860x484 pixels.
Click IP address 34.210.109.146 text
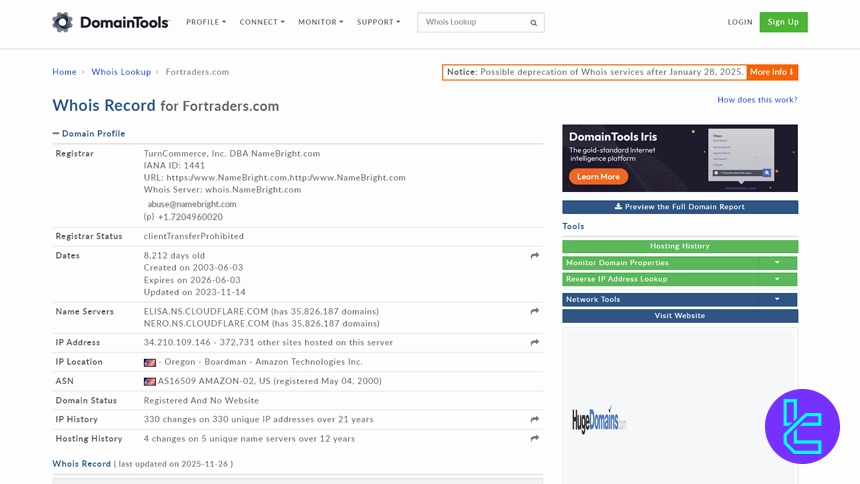coord(177,342)
